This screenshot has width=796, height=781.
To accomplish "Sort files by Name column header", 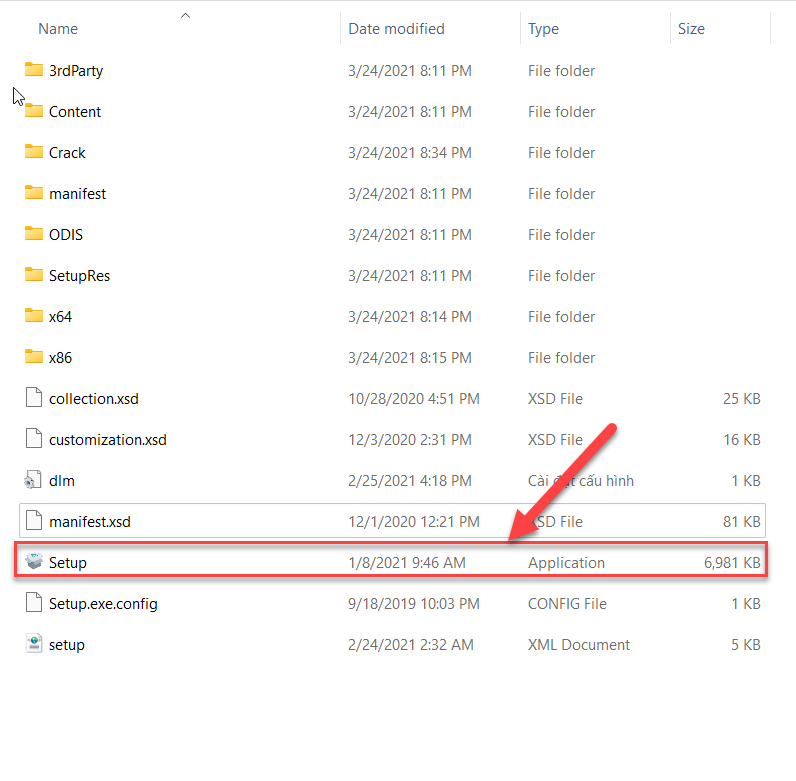I will click(x=58, y=29).
